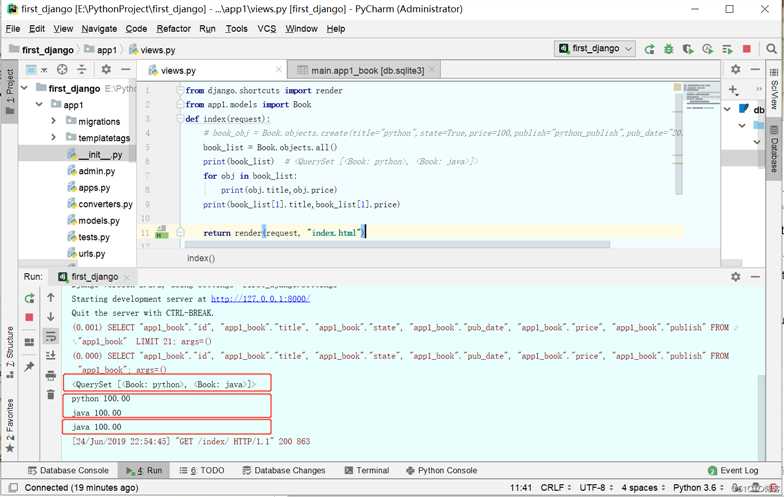Toggle soft-wrap in the Run console

pos(51,336)
